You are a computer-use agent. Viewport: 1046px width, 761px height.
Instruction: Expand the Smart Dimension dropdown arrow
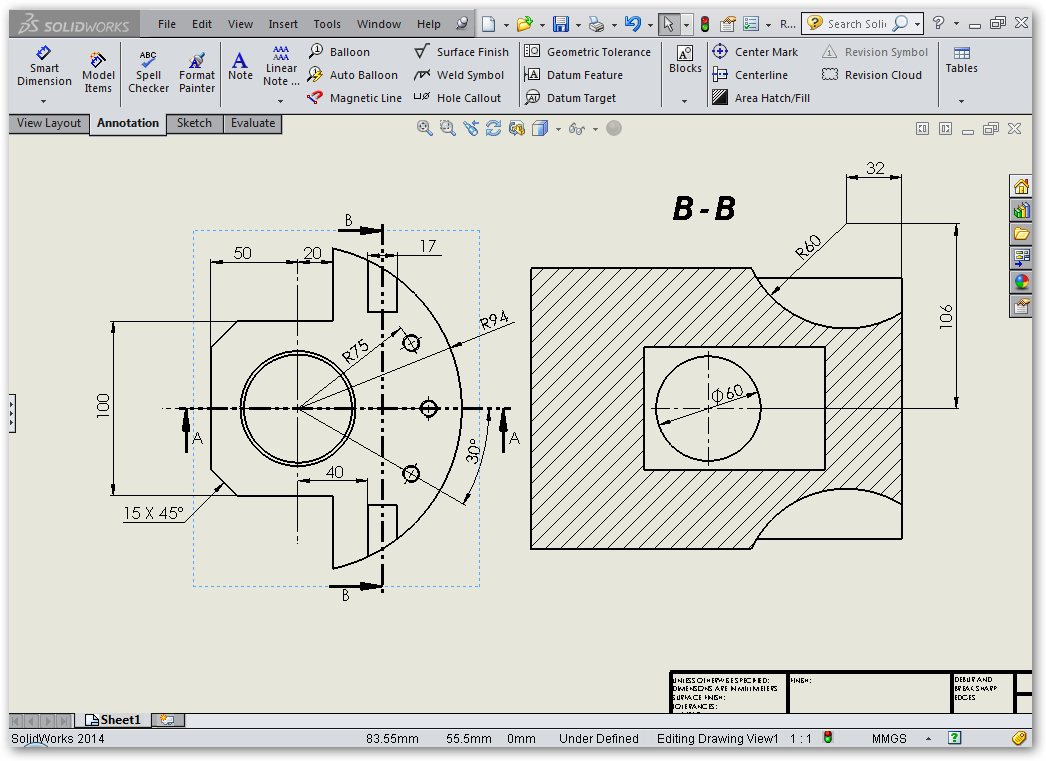43,101
